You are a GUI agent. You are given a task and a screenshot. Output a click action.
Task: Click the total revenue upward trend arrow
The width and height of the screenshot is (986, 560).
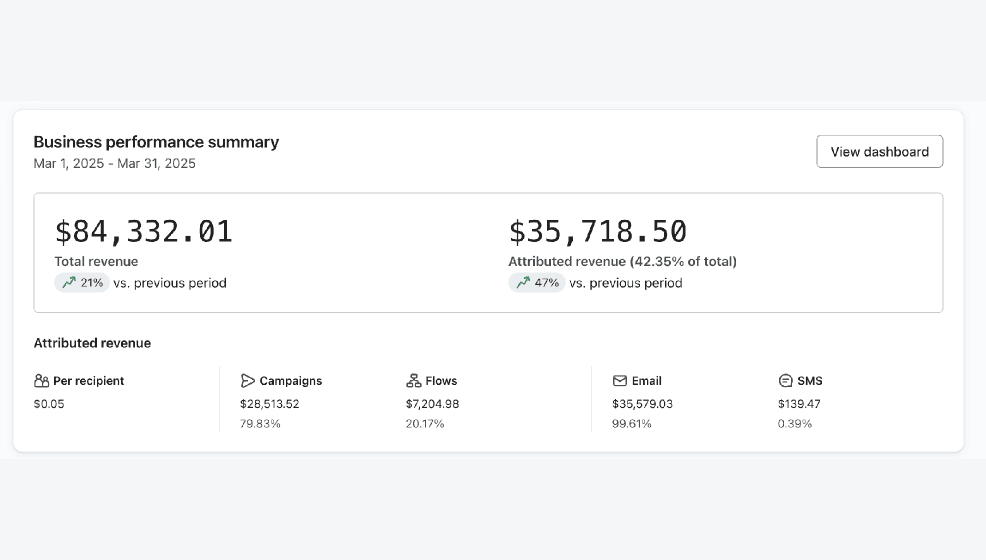tap(69, 283)
